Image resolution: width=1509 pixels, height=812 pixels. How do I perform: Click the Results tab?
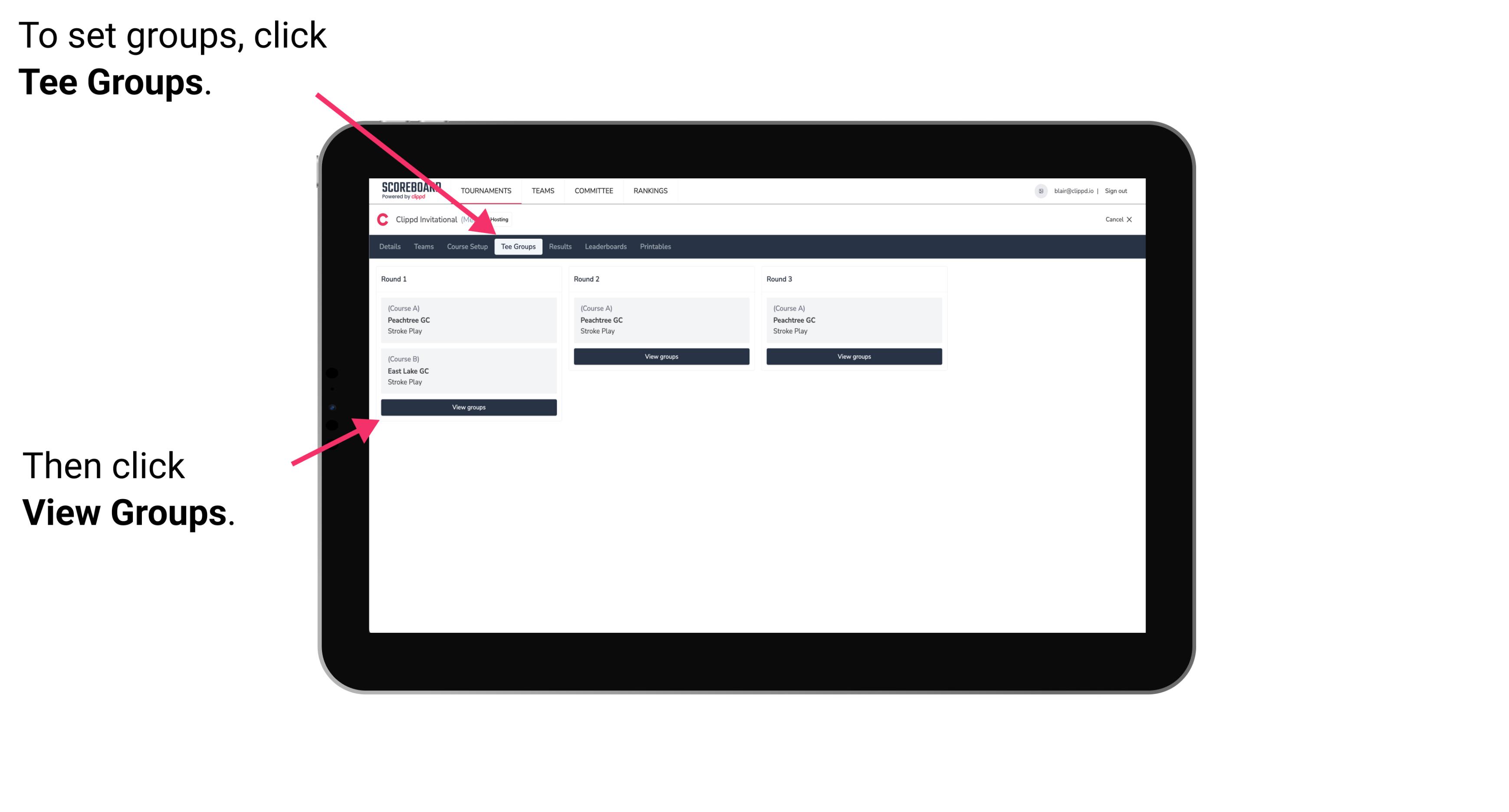click(x=559, y=246)
